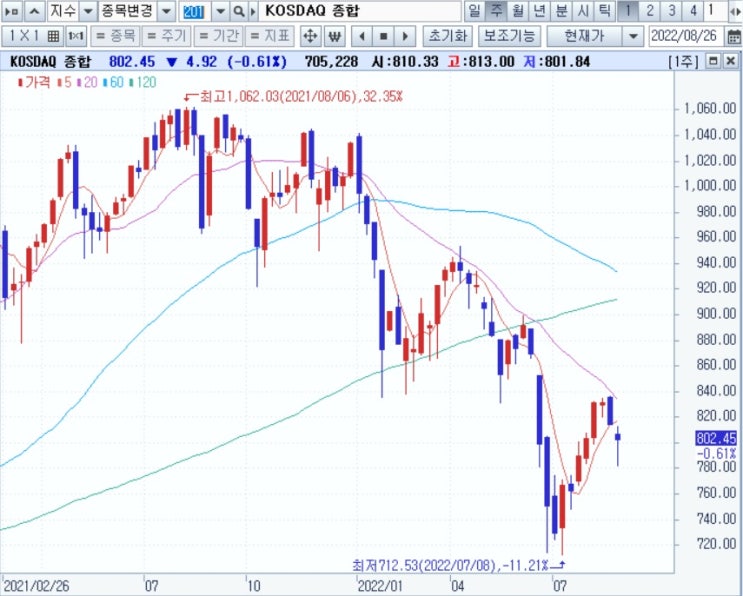The width and height of the screenshot is (743, 596).
Task: Expand the code history dropdown next to 201
Action: coord(220,11)
